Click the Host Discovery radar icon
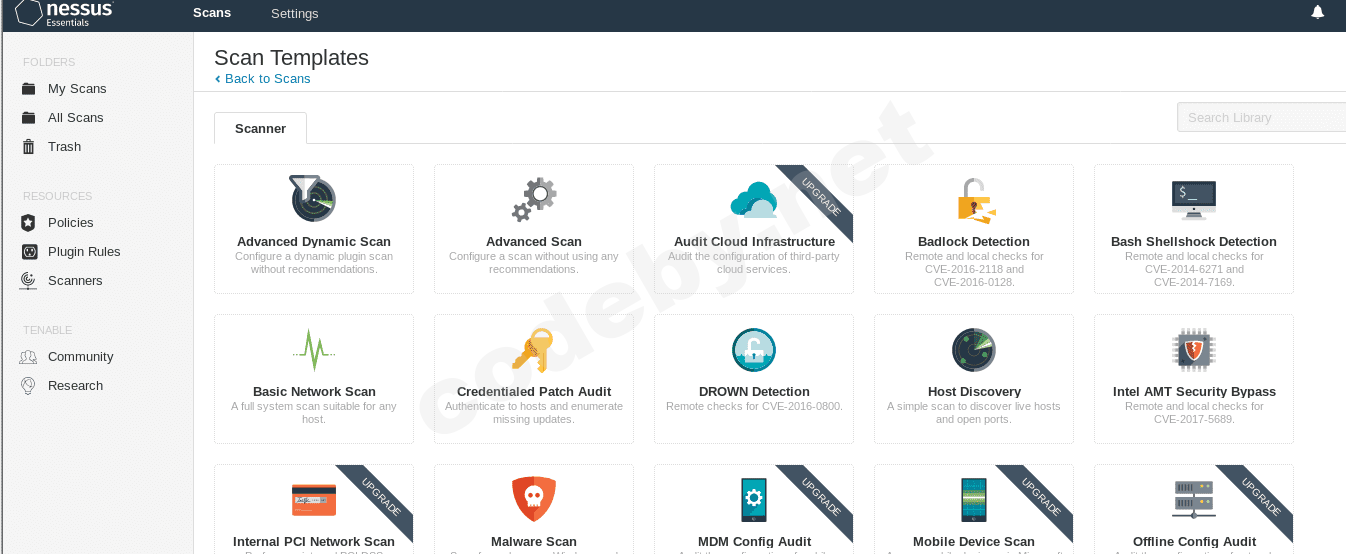The image size is (1346, 554). click(x=974, y=349)
